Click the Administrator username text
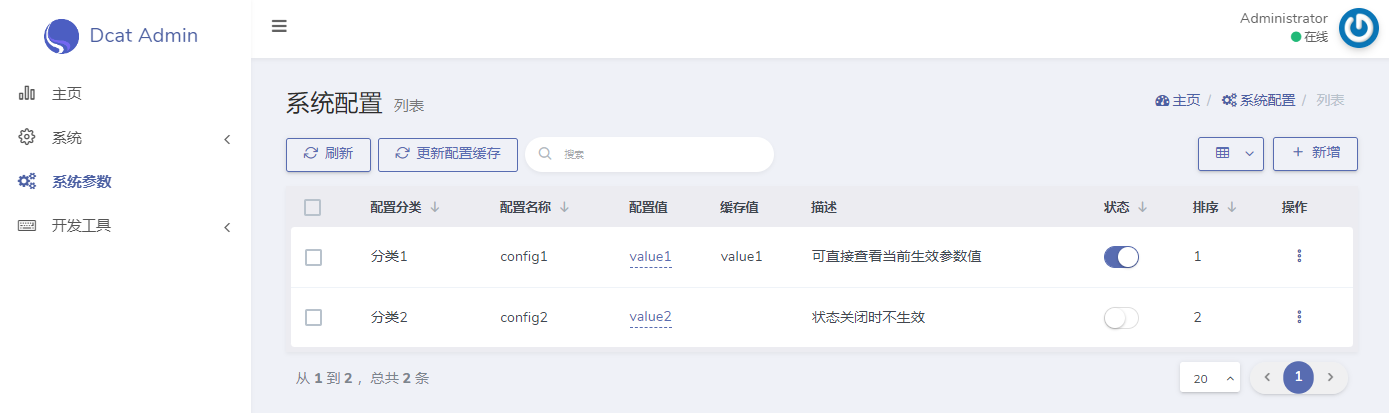 [1284, 18]
